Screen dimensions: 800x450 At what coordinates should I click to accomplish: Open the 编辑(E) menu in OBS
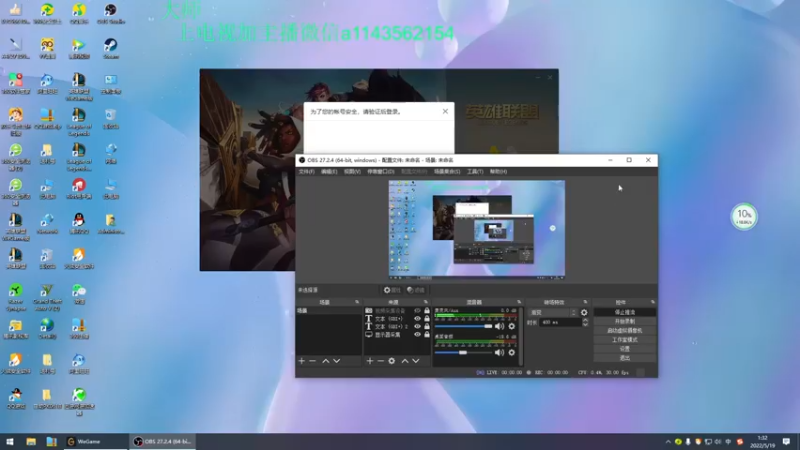(329, 171)
